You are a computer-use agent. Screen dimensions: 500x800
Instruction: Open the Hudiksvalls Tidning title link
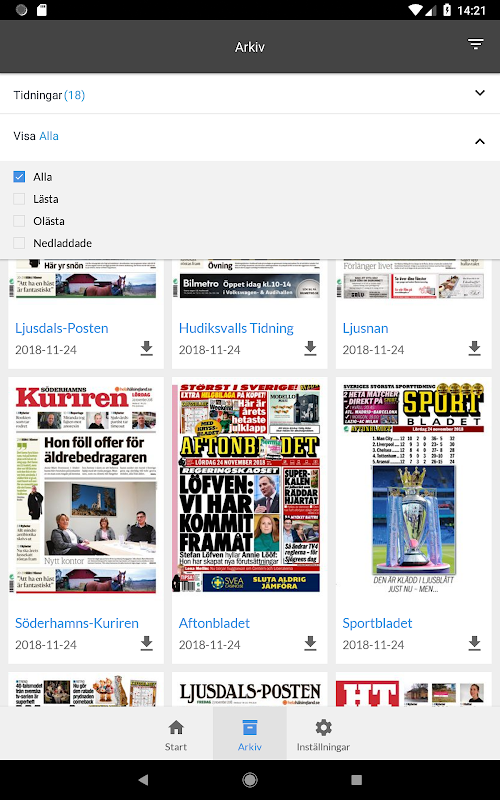(236, 328)
